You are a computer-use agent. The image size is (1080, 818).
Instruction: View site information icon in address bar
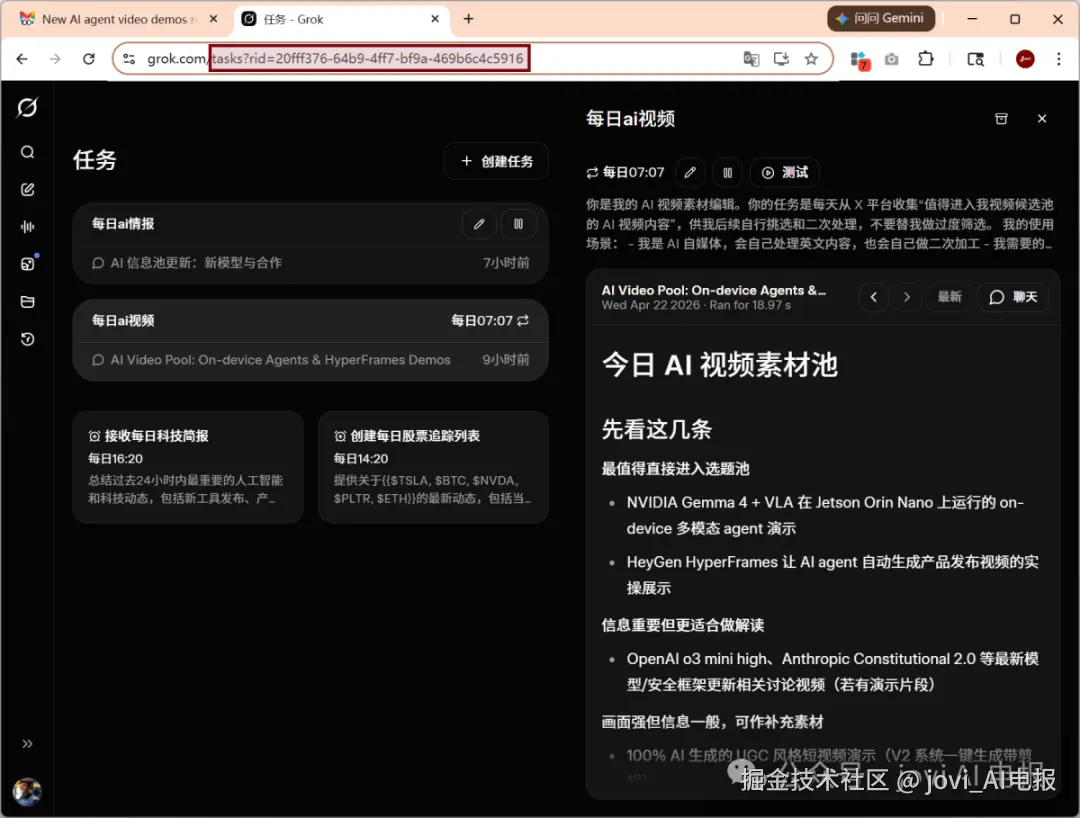point(129,59)
